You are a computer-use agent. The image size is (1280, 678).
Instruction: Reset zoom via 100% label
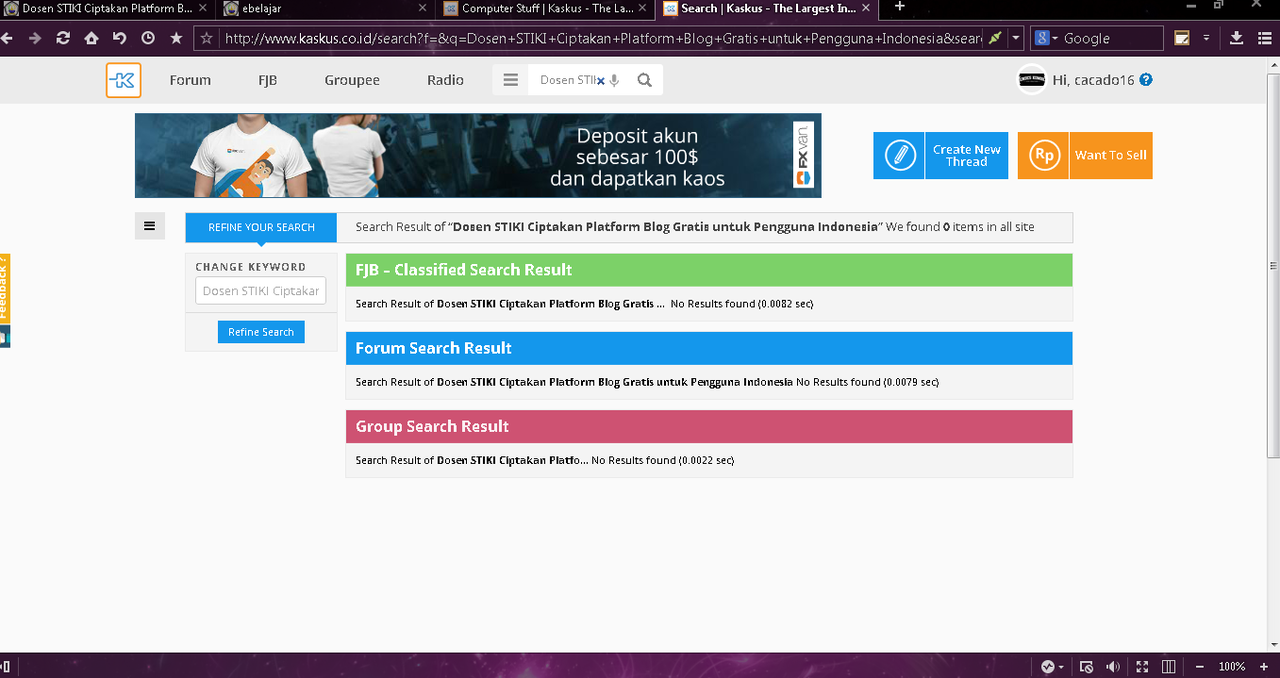(1232, 666)
